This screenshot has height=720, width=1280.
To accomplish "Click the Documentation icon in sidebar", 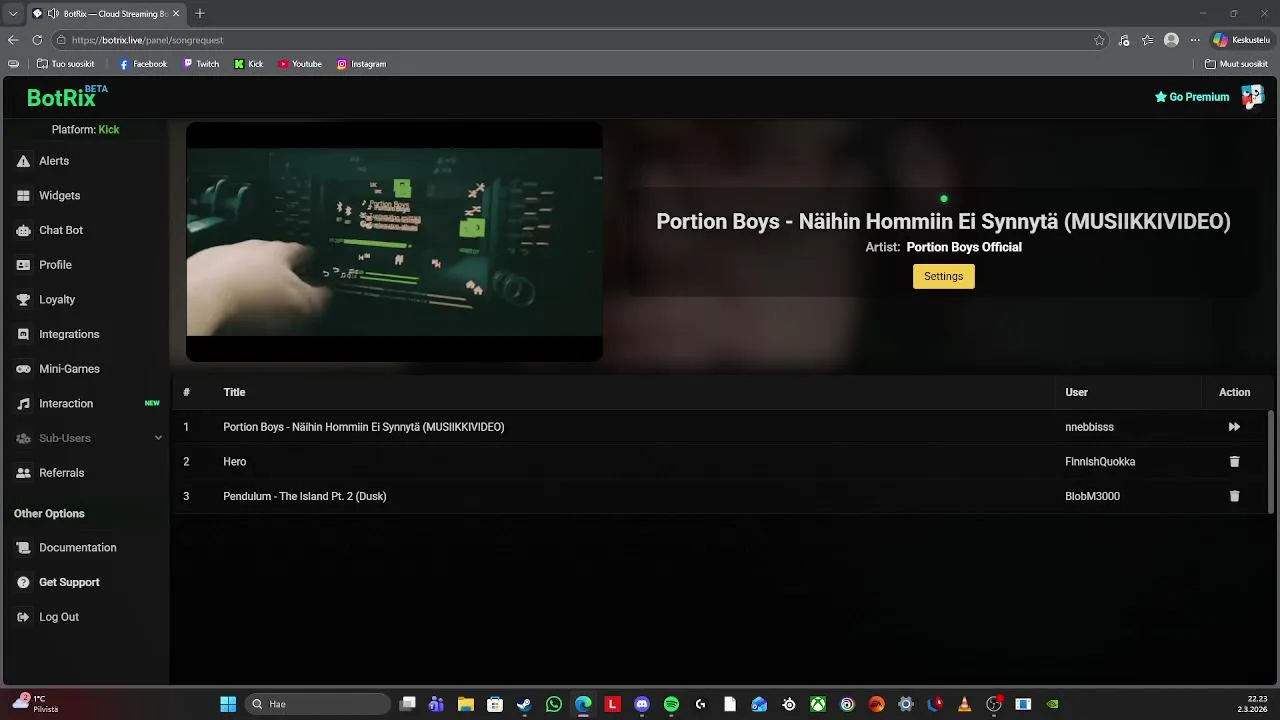I will click(23, 548).
